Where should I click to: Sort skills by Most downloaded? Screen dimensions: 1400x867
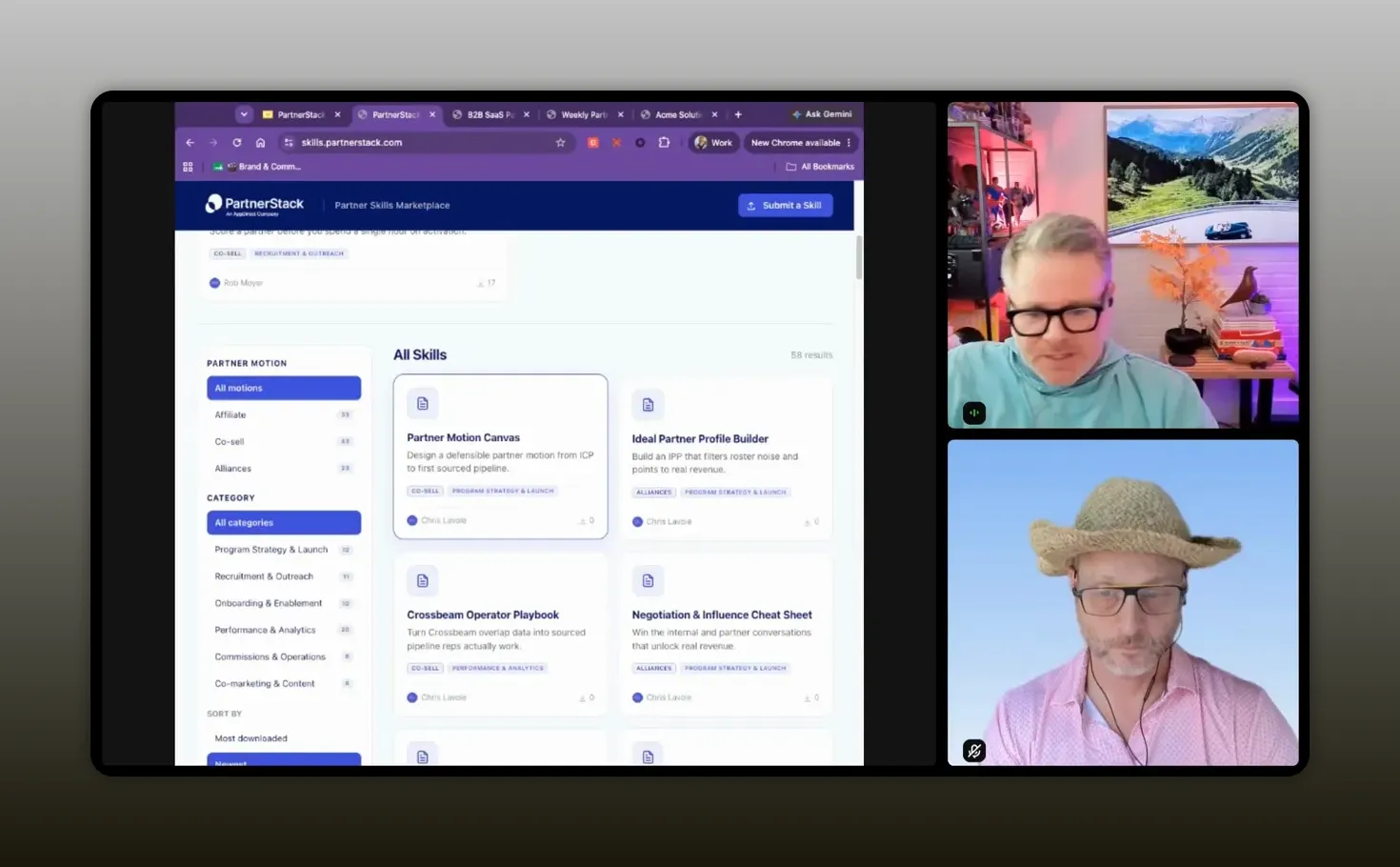[x=284, y=738]
